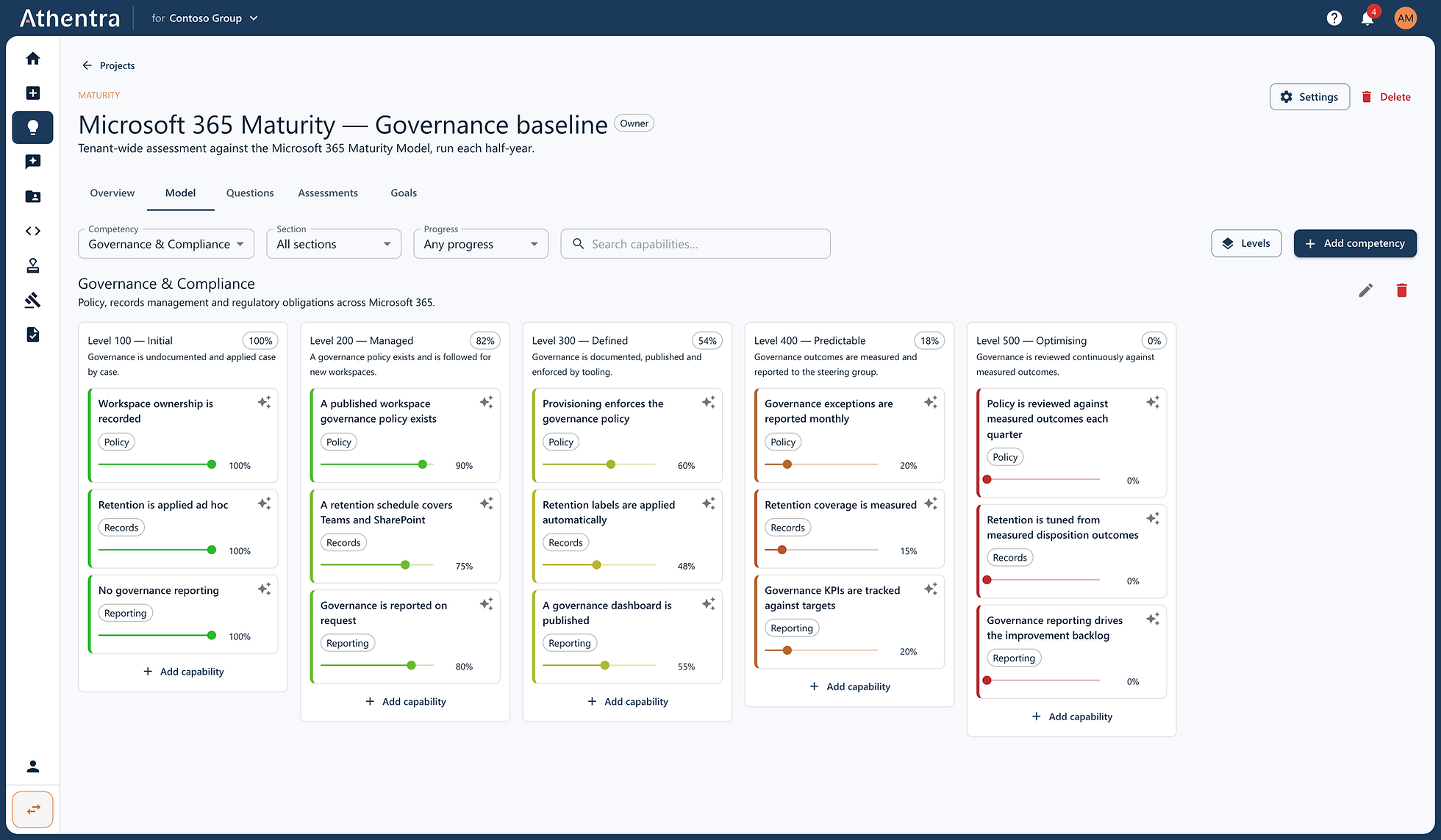Add capability to Level 400 Predictable

[849, 686]
